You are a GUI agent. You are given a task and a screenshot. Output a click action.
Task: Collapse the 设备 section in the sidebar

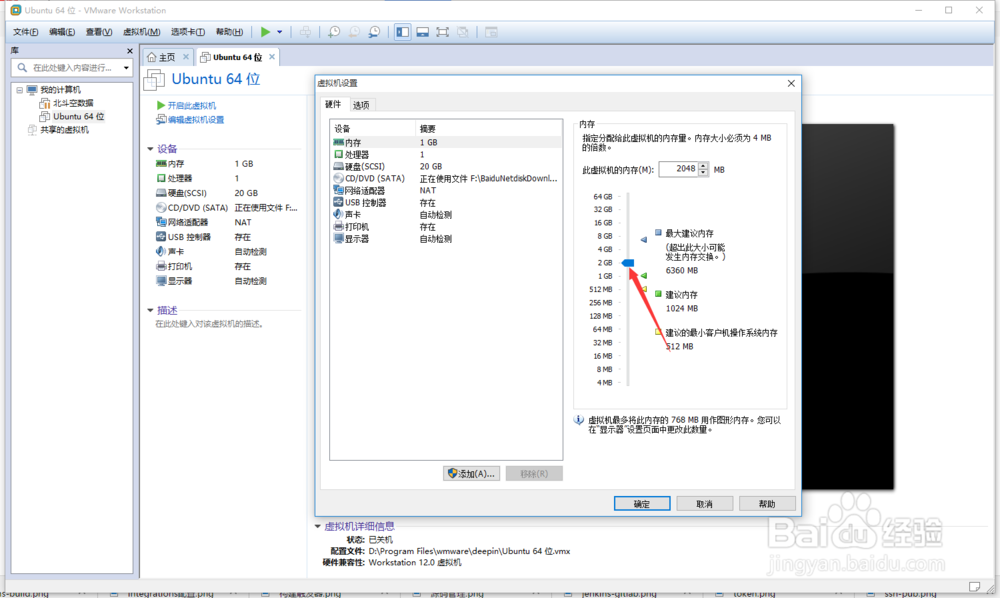click(x=150, y=147)
